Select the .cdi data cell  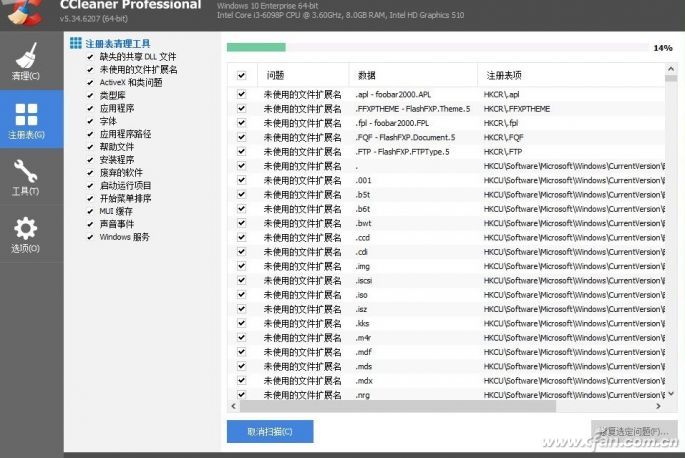point(362,252)
